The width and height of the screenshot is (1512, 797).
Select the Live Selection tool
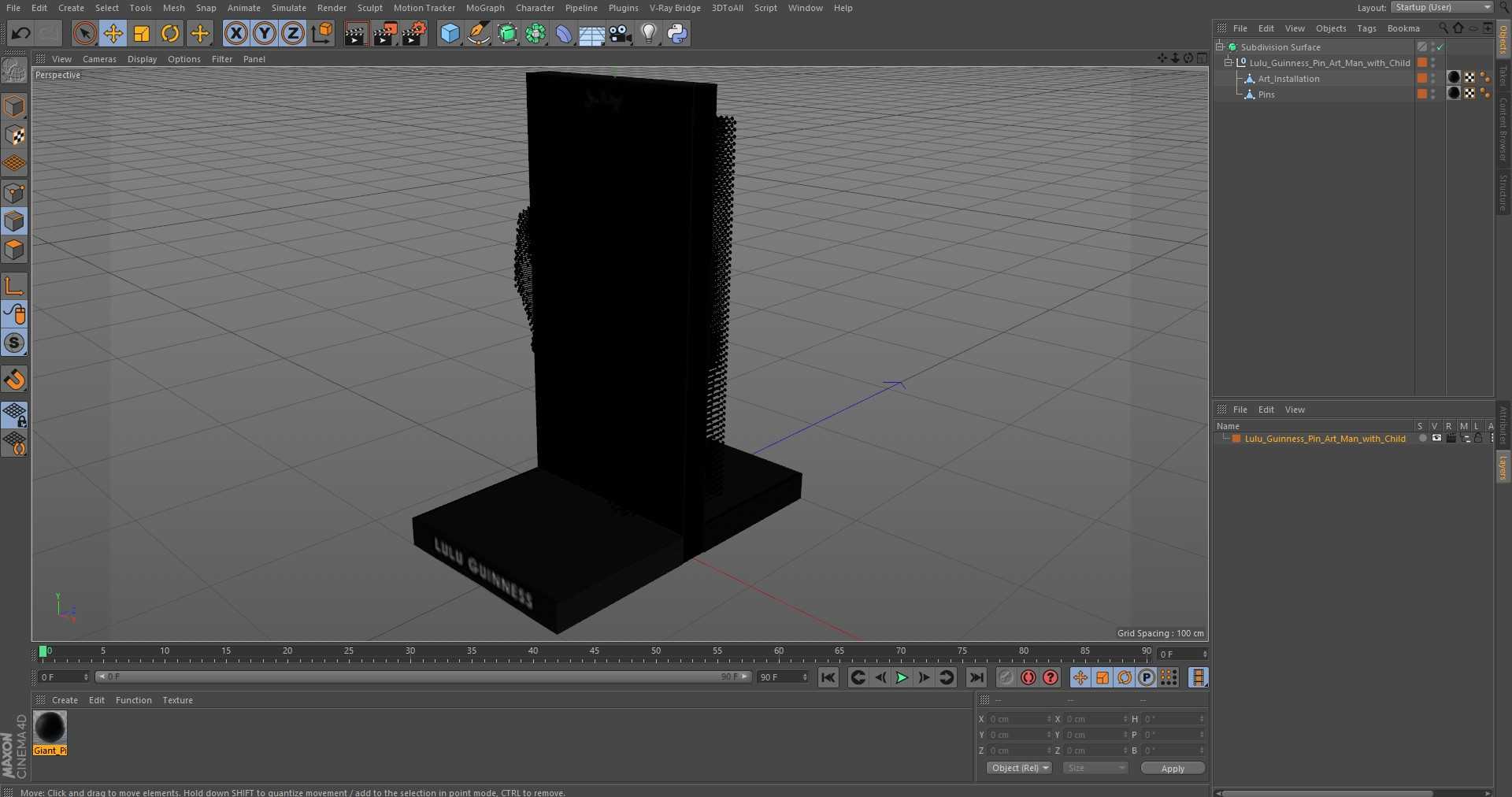[84, 33]
